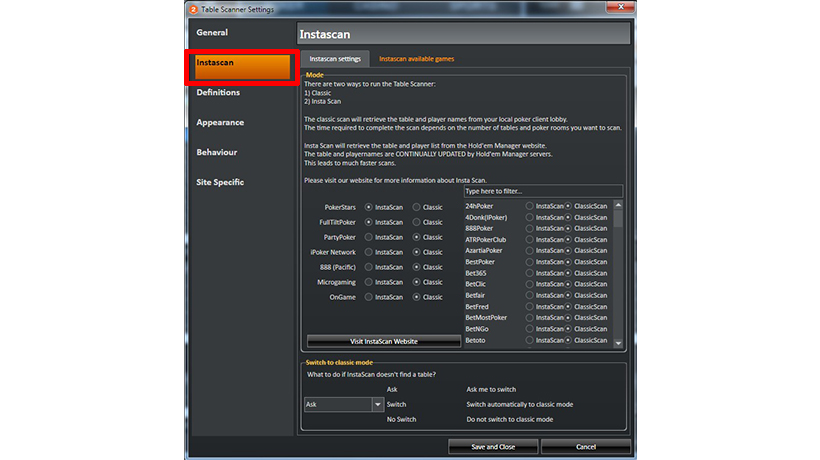This screenshot has height=460, width=820.
Task: Set PartyPoker to InstaScan
Action: pos(369,237)
